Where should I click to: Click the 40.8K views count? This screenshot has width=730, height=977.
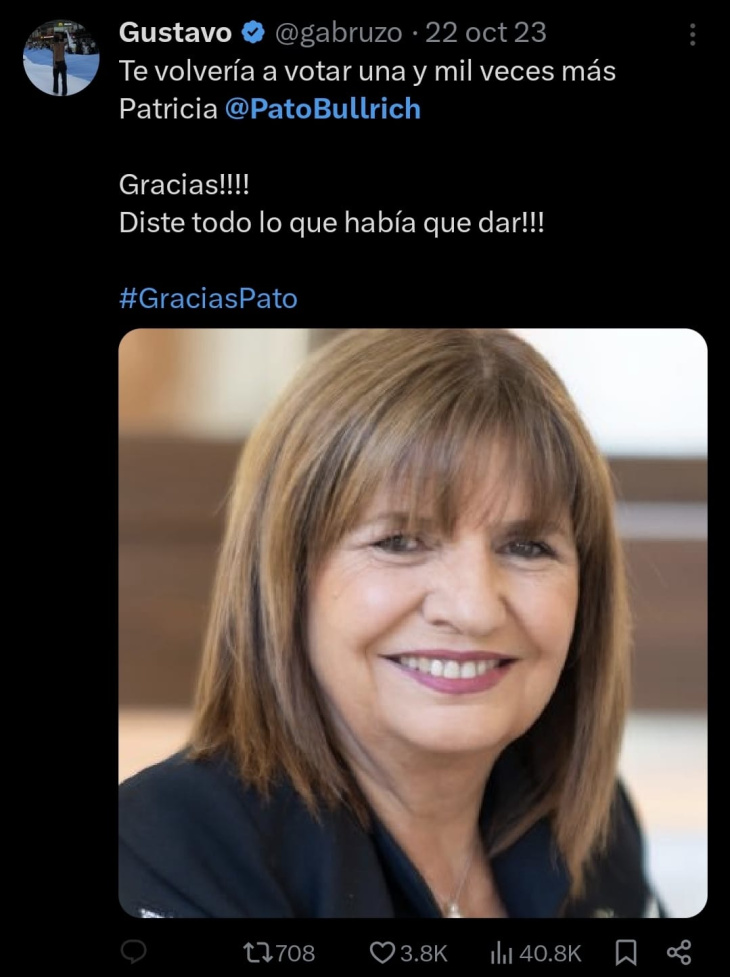[549, 953]
